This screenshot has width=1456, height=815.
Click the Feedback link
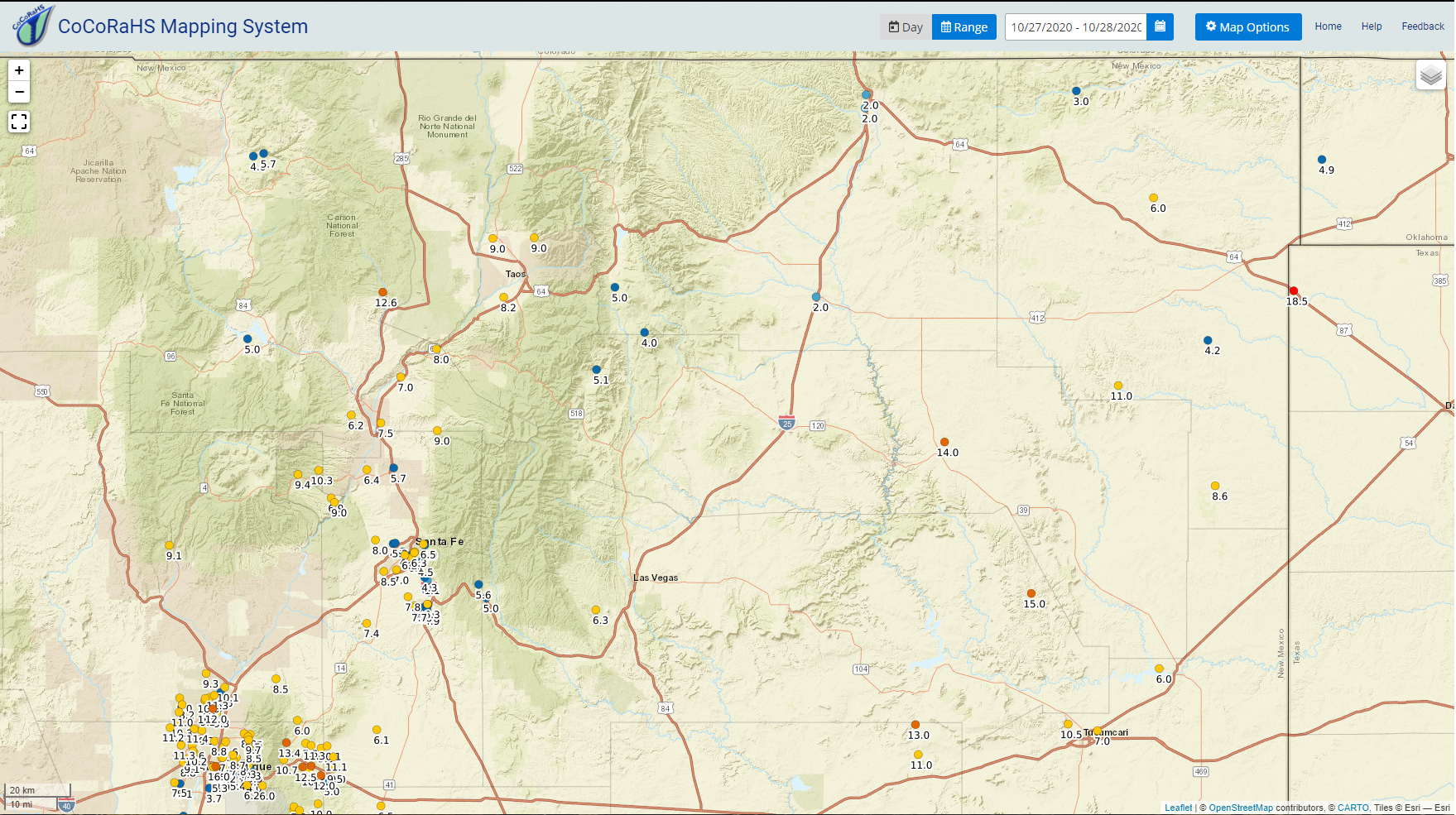click(x=1422, y=26)
